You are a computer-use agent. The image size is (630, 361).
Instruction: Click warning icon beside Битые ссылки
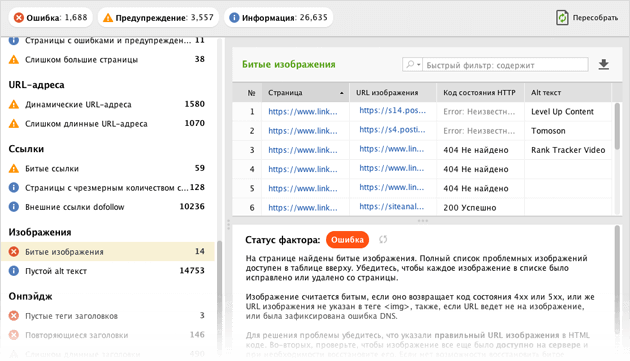tap(14, 168)
